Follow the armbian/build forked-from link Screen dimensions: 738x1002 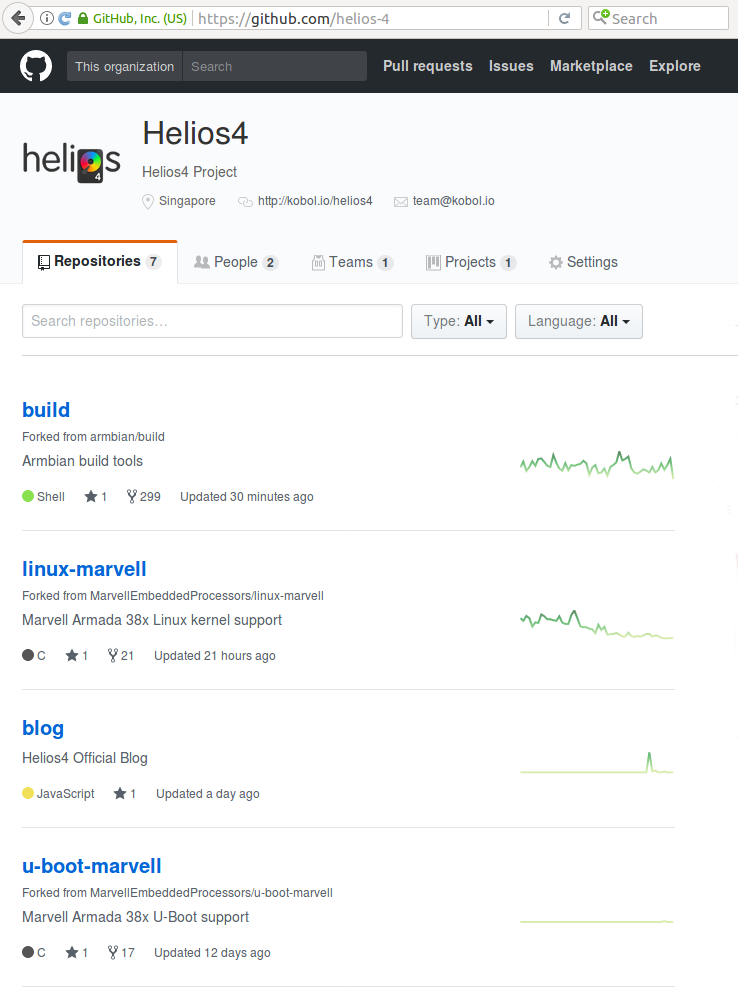click(x=128, y=437)
